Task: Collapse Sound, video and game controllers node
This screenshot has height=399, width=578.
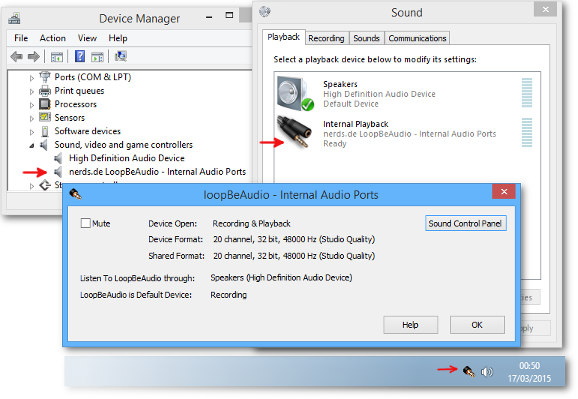Action: pyautogui.click(x=32, y=146)
